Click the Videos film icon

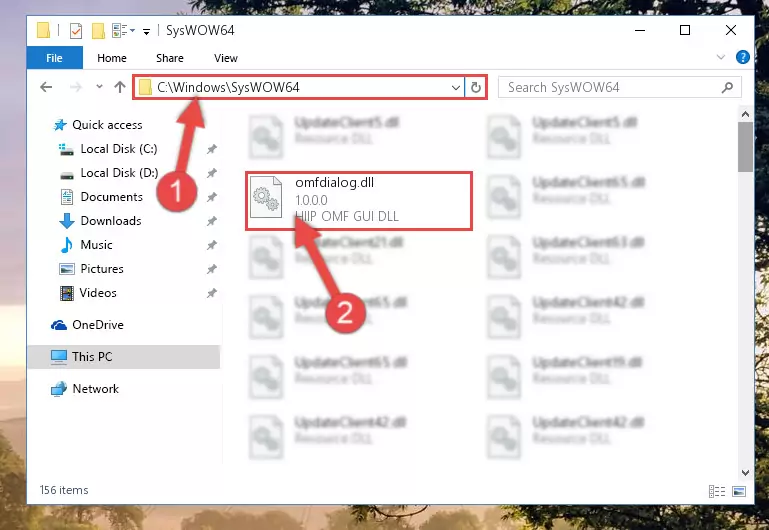pyautogui.click(x=67, y=293)
